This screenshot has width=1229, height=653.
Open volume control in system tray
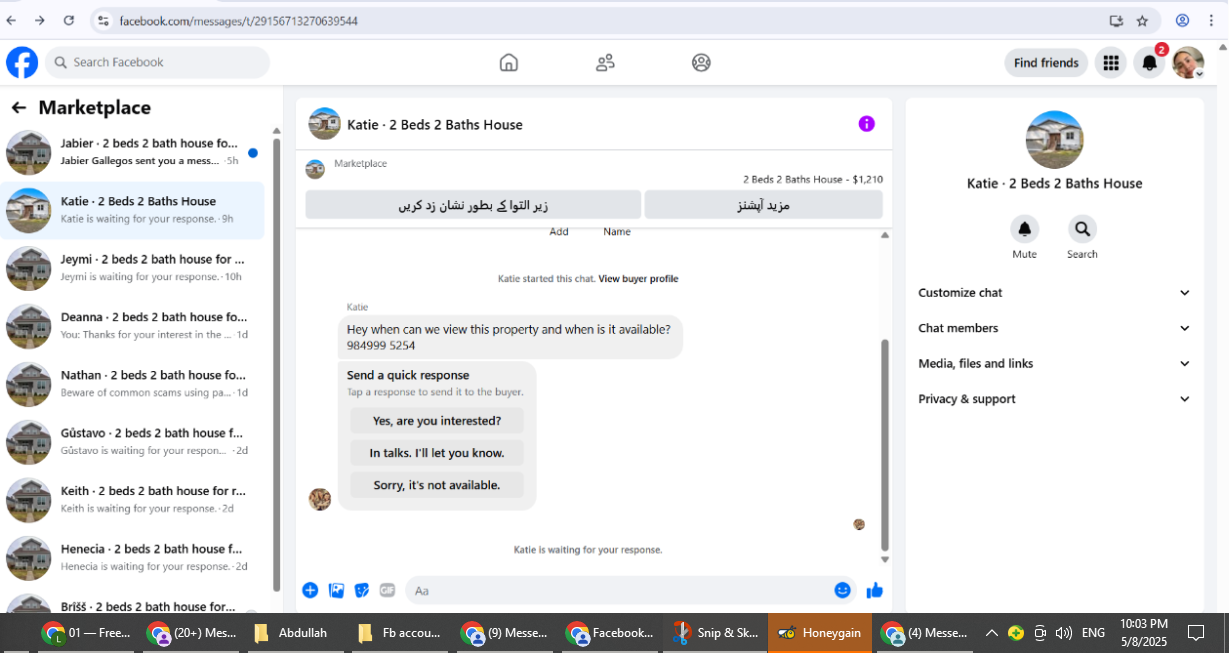pyautogui.click(x=1064, y=633)
